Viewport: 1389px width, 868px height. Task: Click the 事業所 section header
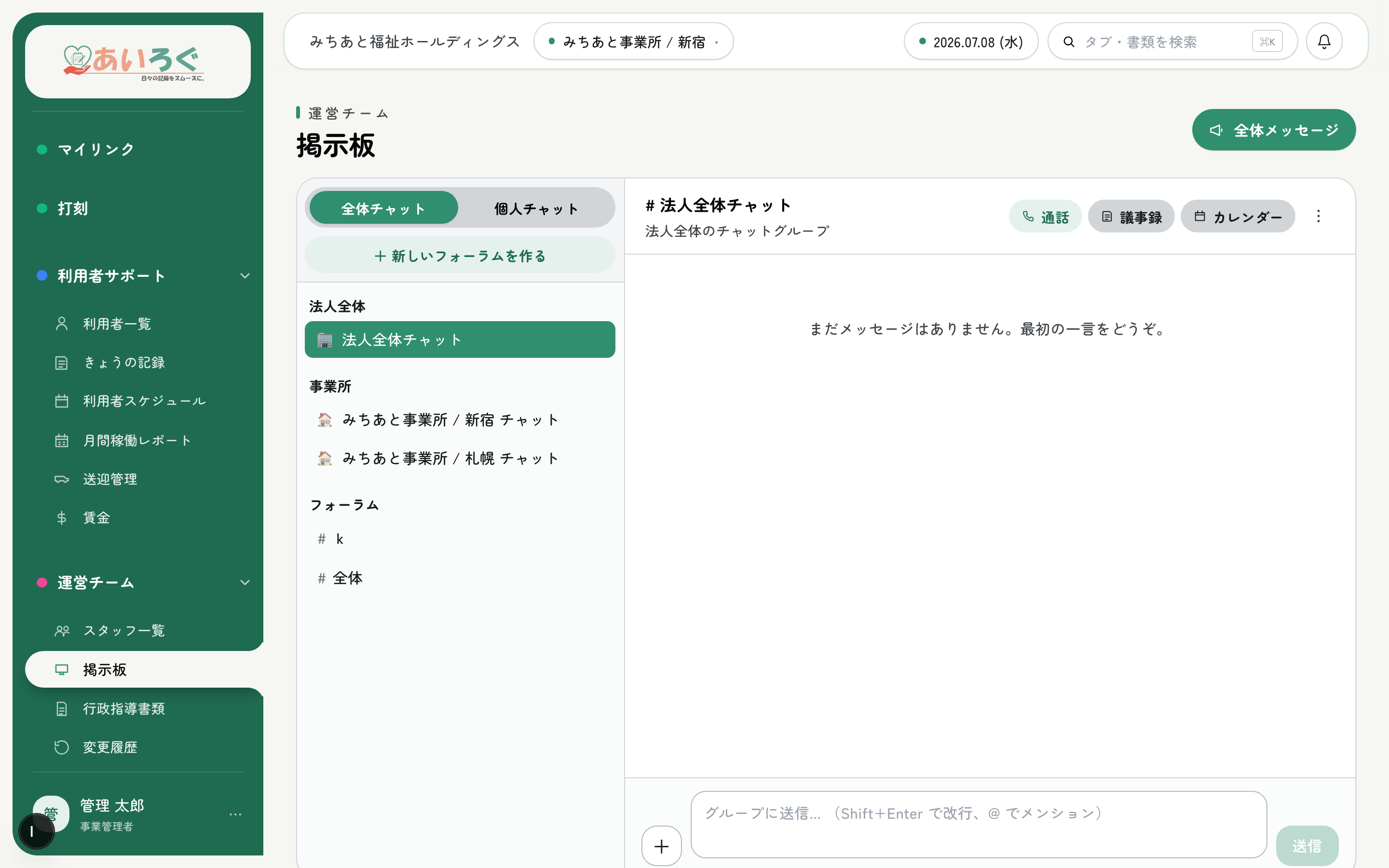tap(330, 386)
